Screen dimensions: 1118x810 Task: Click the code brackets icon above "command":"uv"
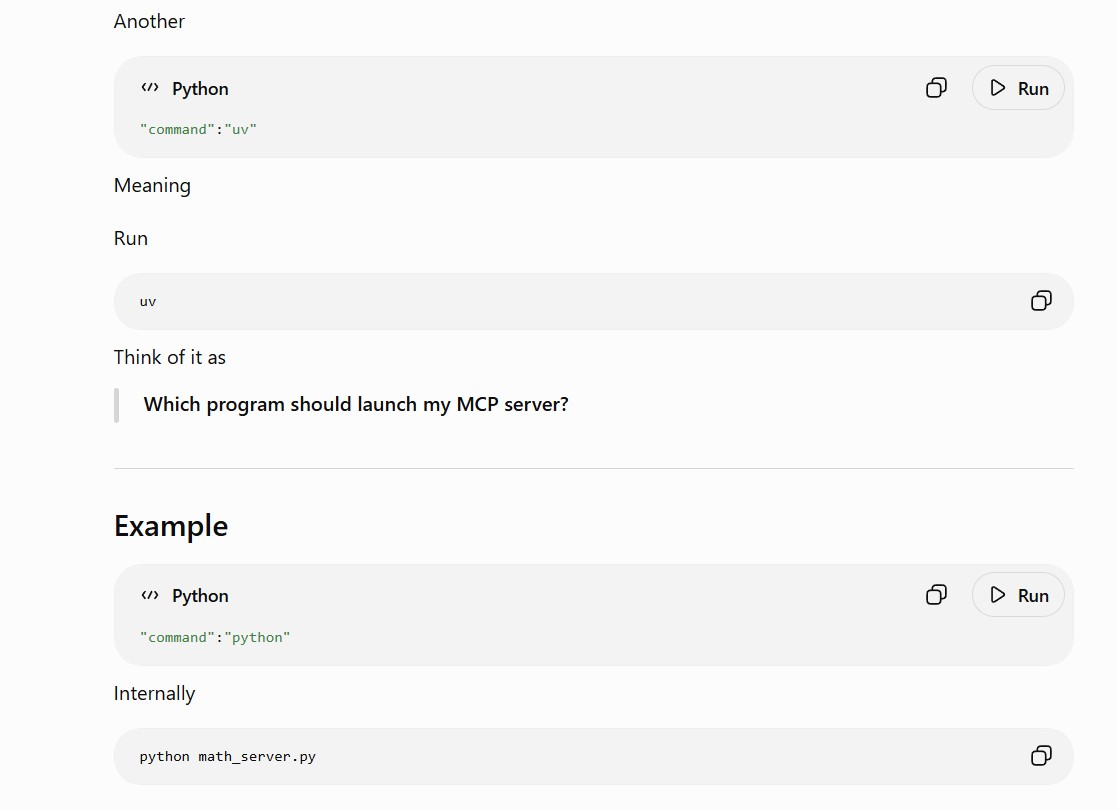point(150,88)
